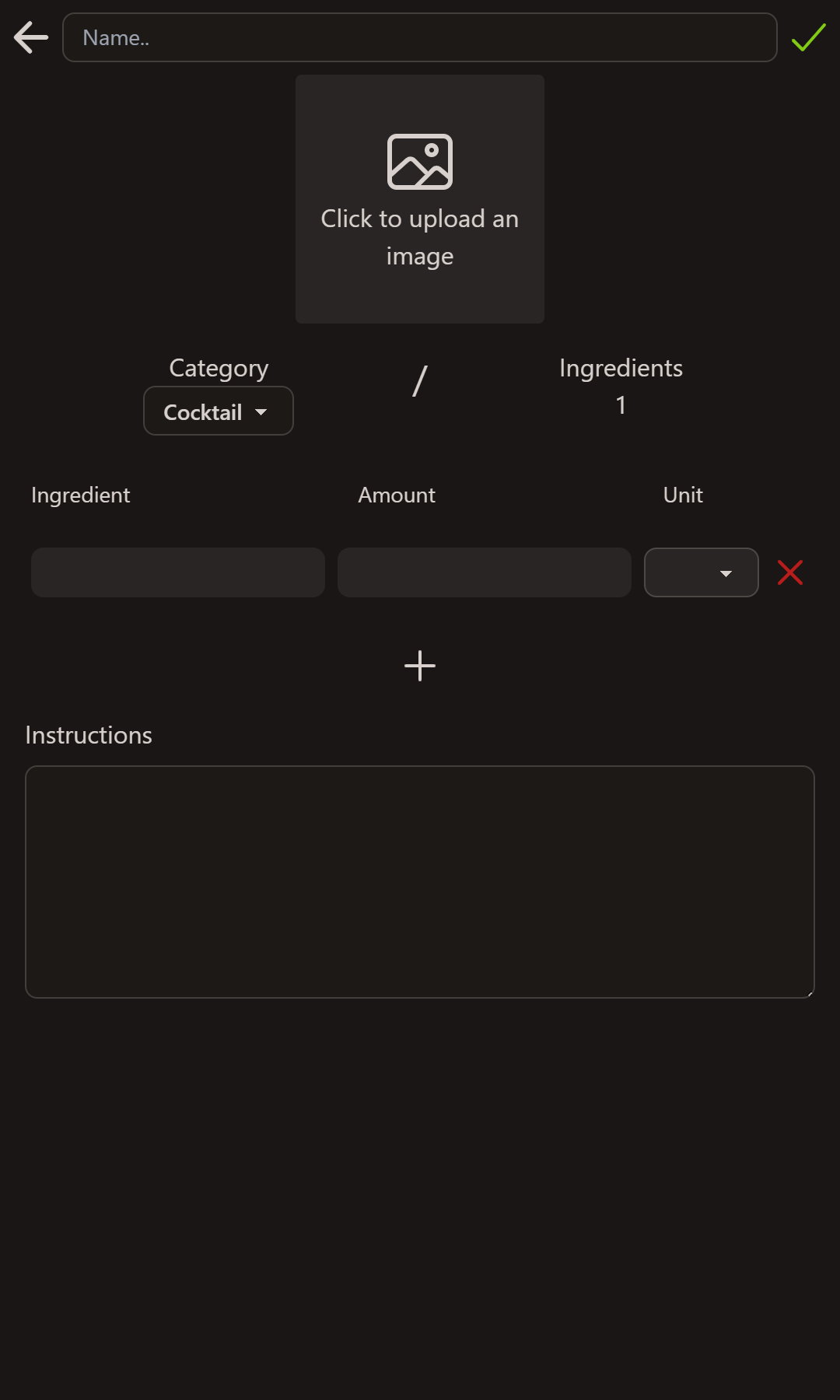
Task: Click the Unit dropdown caret arrow
Action: tap(726, 573)
